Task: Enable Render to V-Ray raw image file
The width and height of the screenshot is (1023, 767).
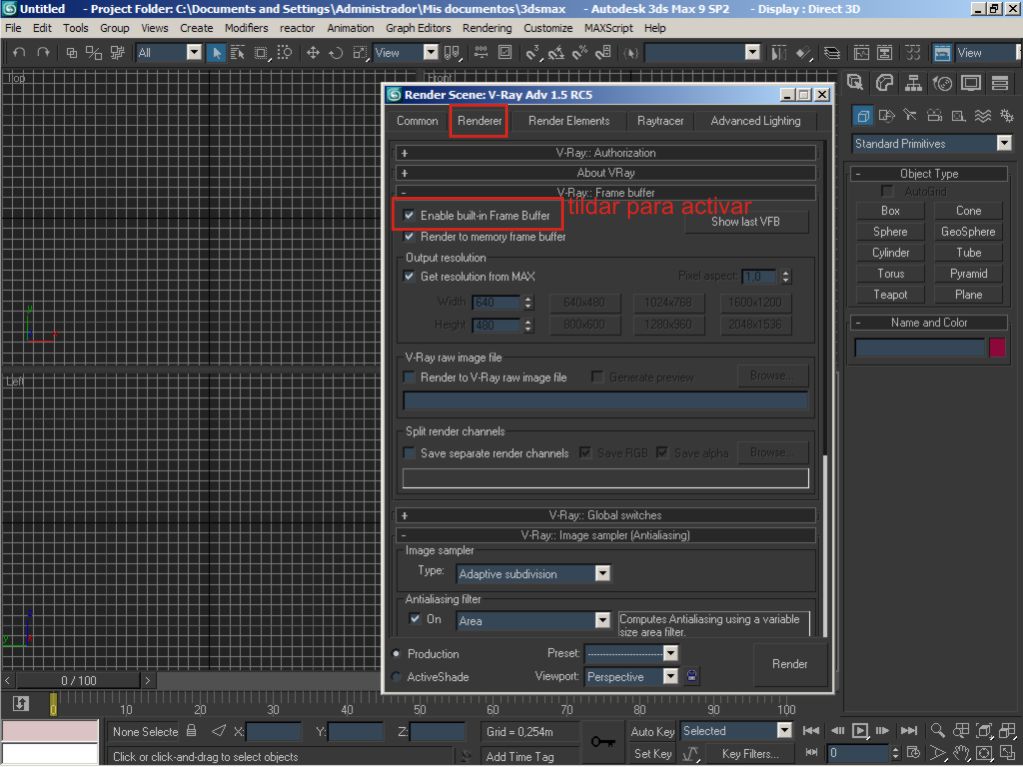Action: (x=409, y=377)
